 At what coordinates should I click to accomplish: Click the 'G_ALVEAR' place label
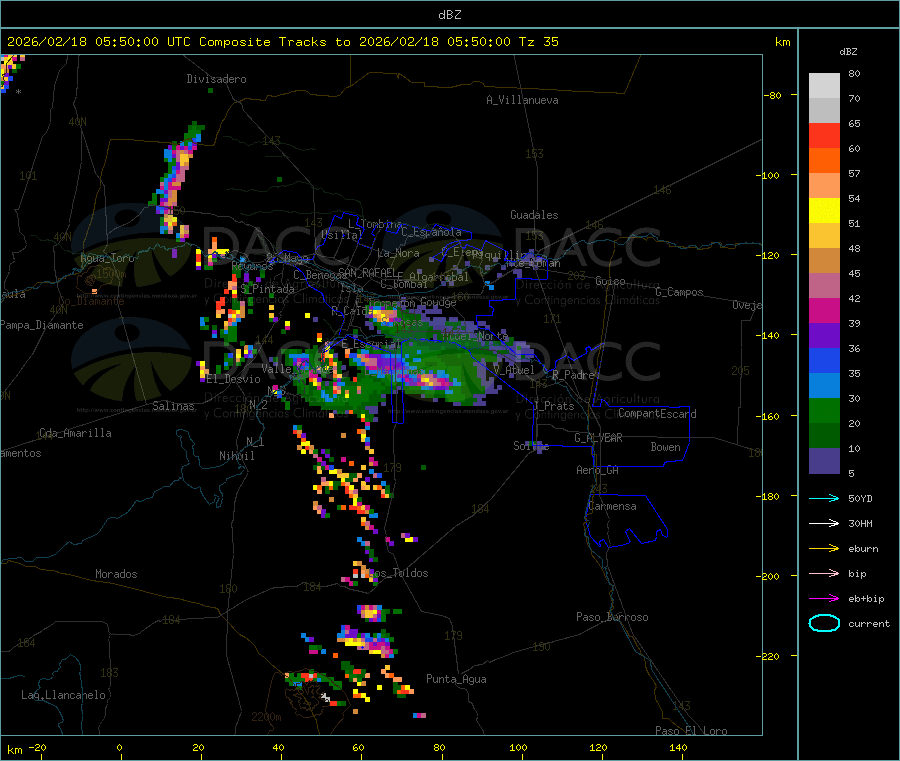pos(598,438)
